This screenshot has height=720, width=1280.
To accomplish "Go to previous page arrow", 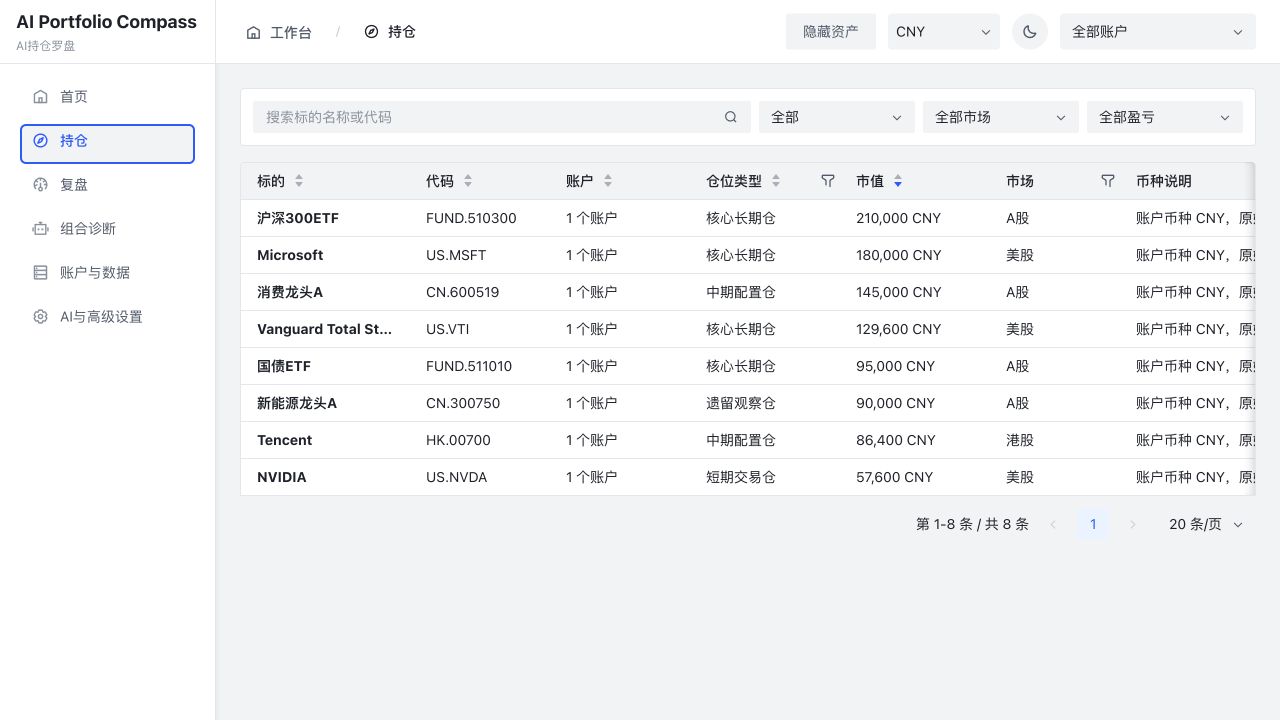I will (1053, 524).
